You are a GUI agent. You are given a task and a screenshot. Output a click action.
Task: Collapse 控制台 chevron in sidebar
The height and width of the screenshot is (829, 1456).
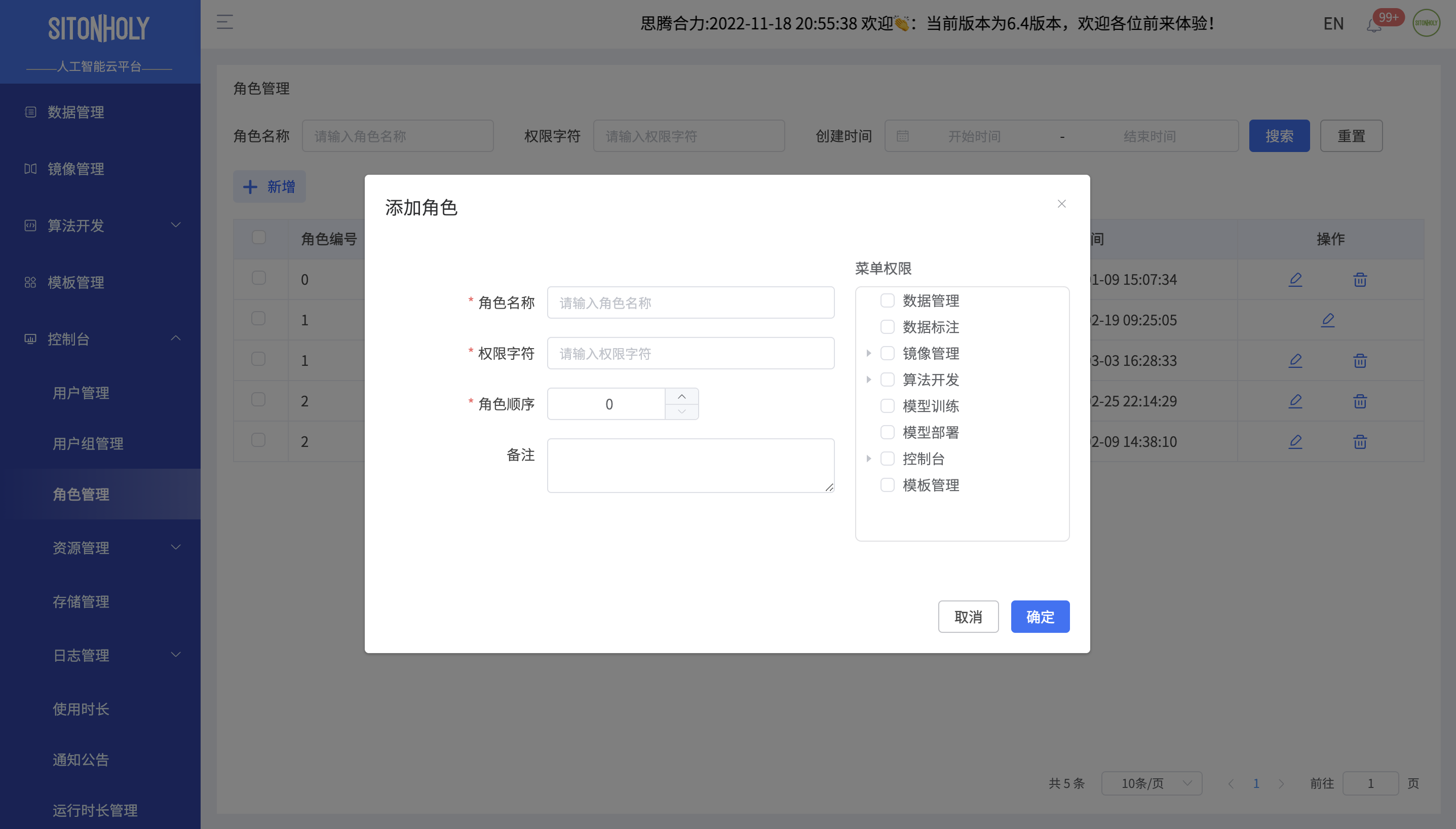[x=176, y=338]
